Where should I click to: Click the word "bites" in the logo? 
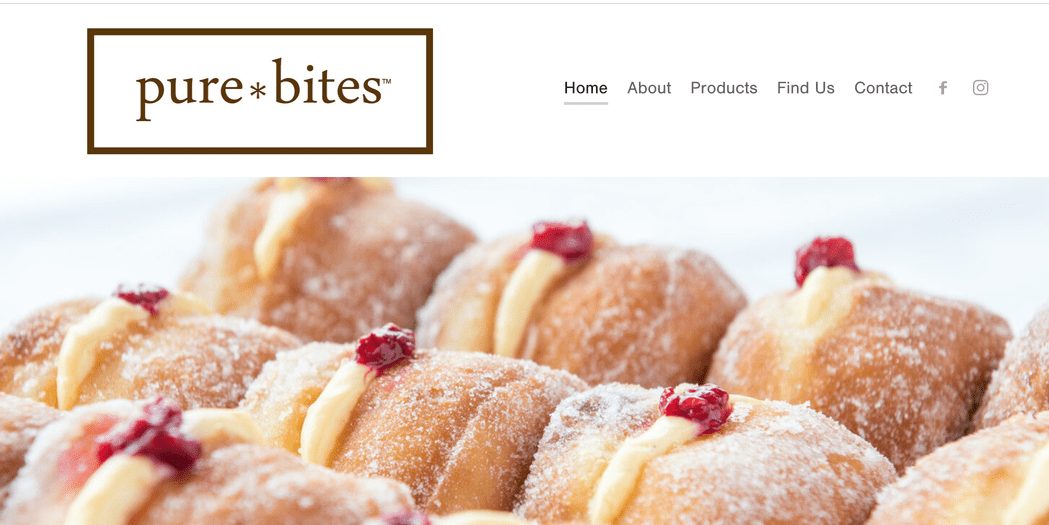click(x=326, y=83)
